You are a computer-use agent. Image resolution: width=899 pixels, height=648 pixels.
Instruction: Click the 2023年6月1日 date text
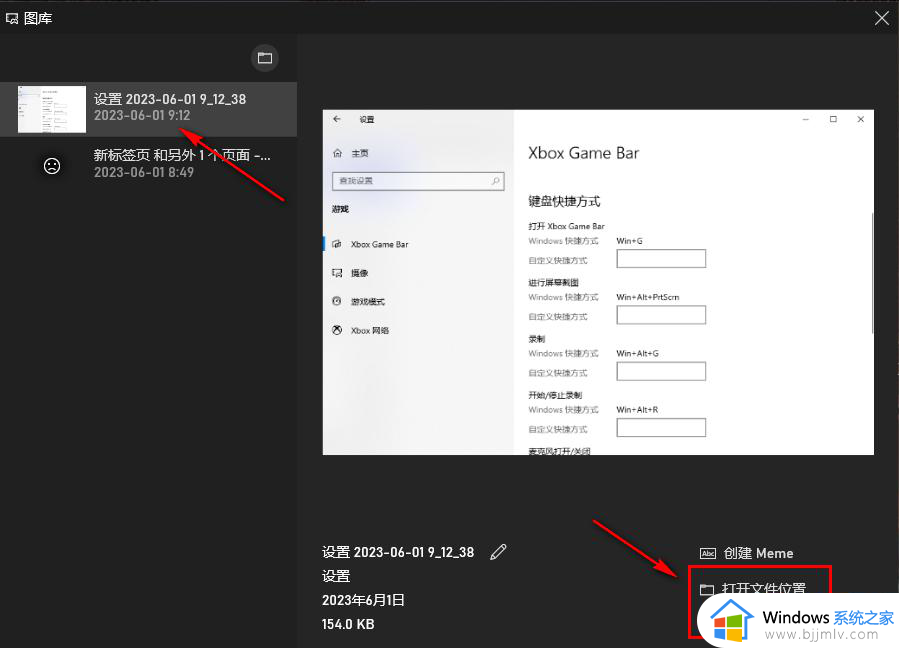(x=363, y=600)
